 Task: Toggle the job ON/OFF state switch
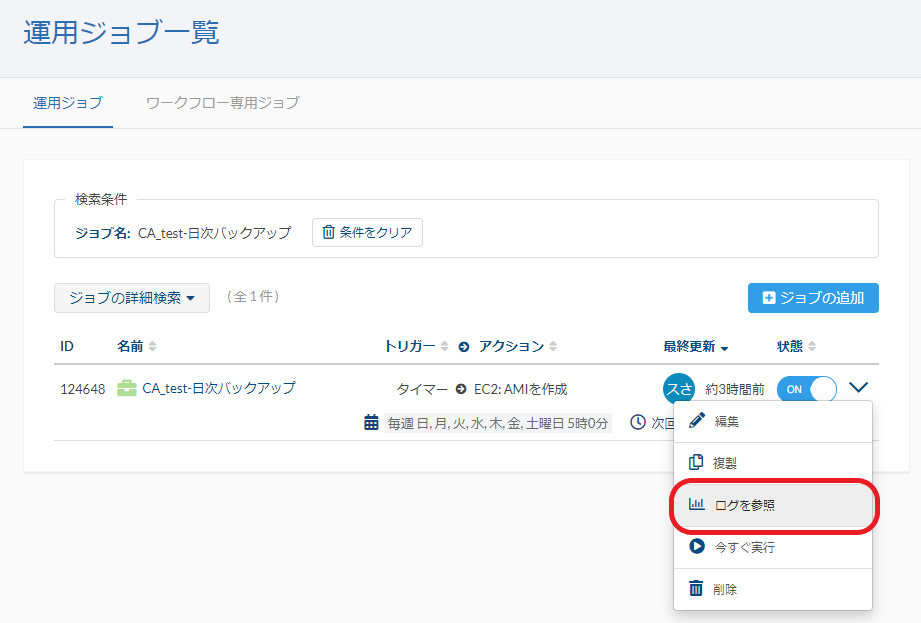806,389
